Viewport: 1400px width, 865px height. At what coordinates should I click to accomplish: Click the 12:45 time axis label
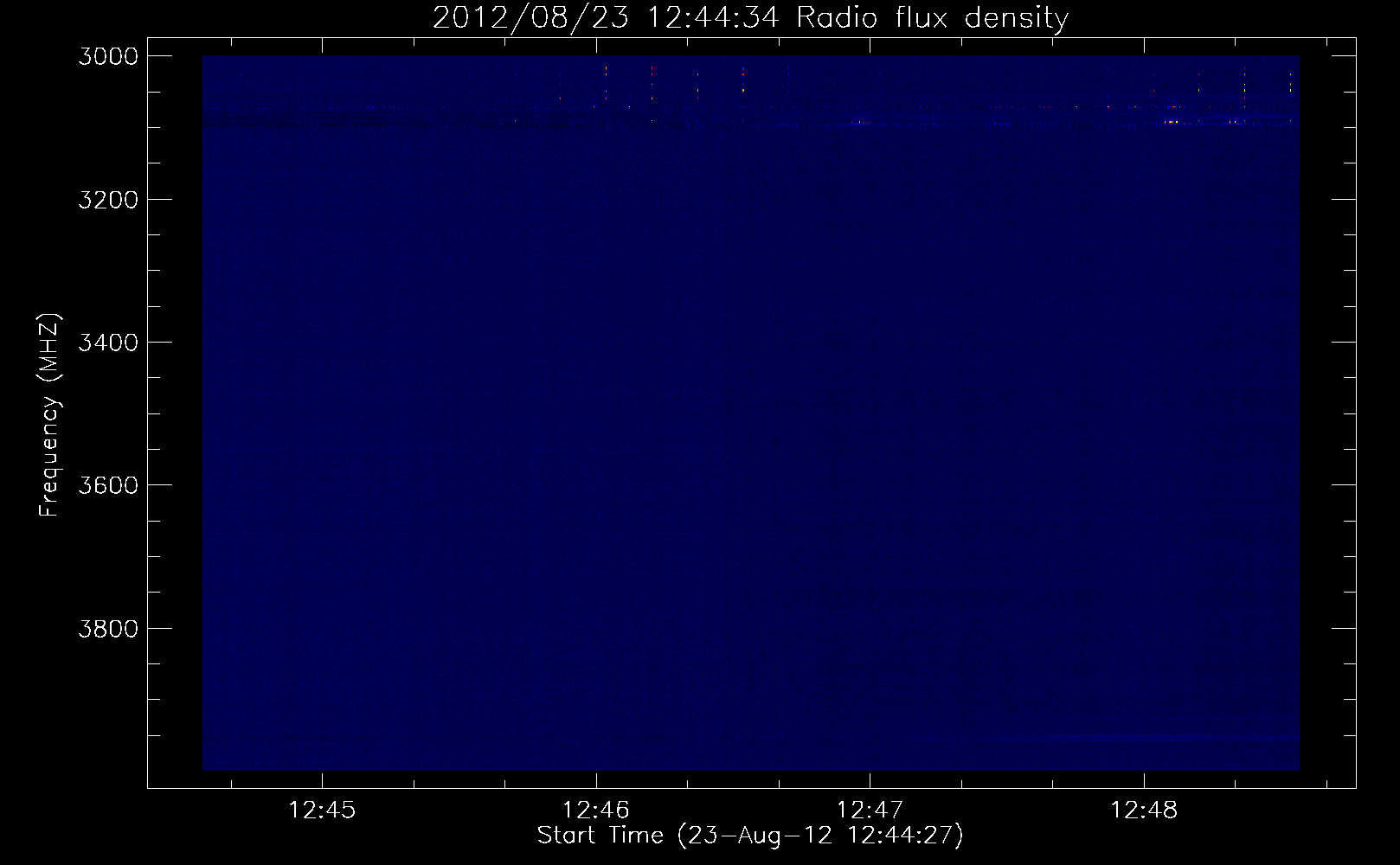(x=322, y=811)
